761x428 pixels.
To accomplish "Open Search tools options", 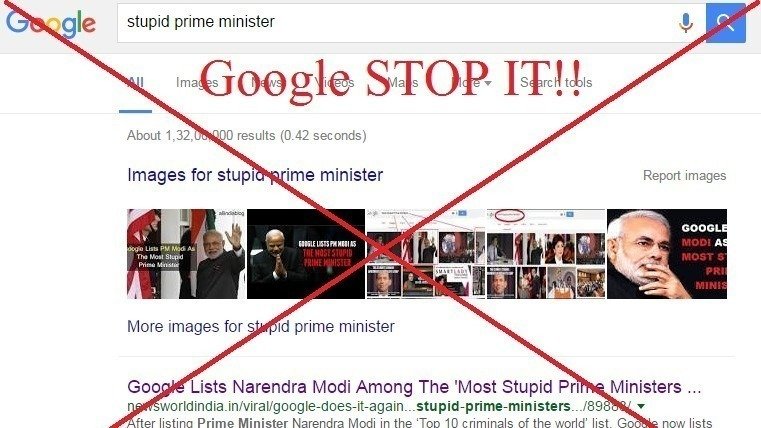I will (556, 82).
